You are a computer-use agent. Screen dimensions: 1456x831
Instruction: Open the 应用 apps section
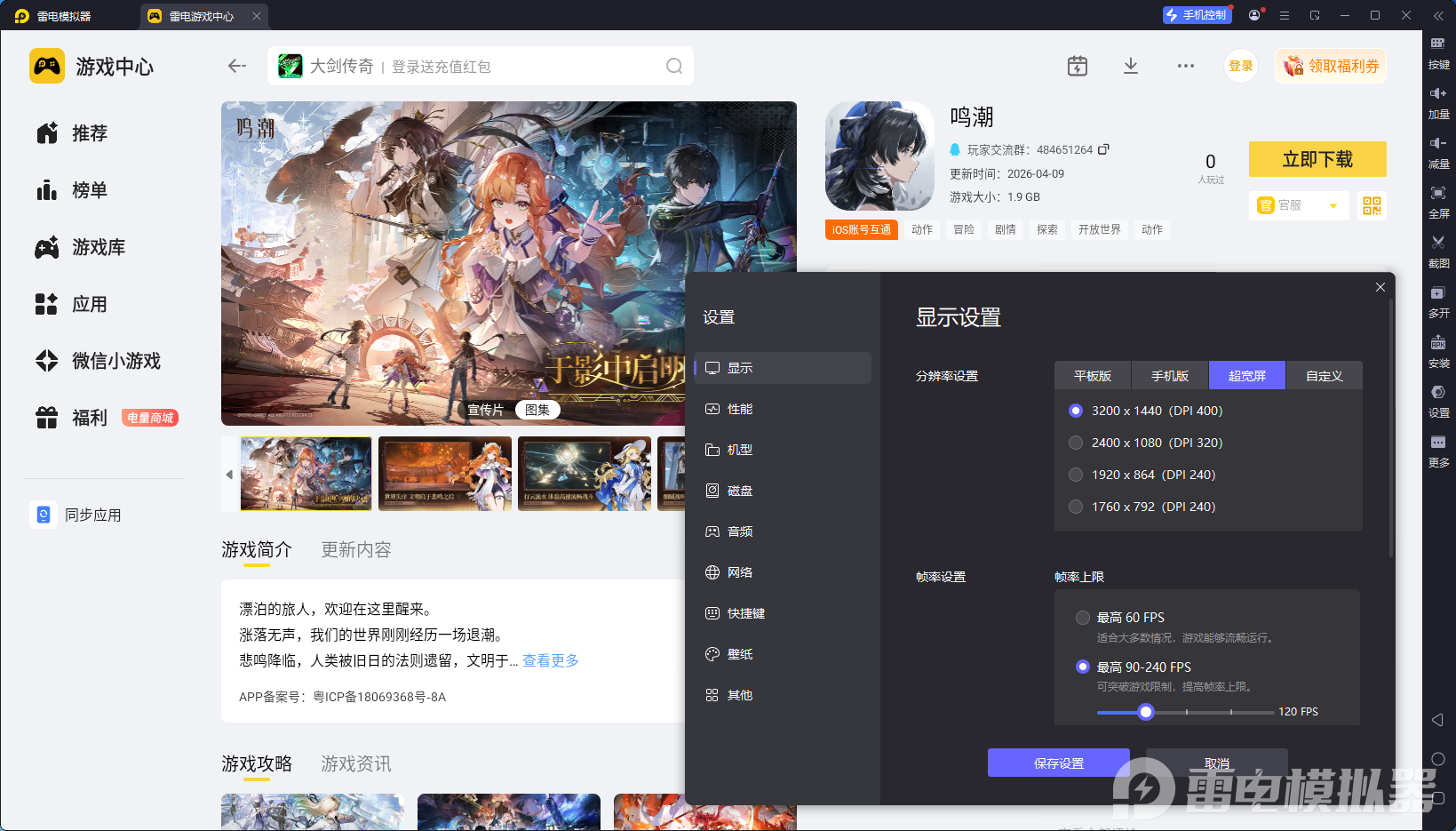click(72, 304)
